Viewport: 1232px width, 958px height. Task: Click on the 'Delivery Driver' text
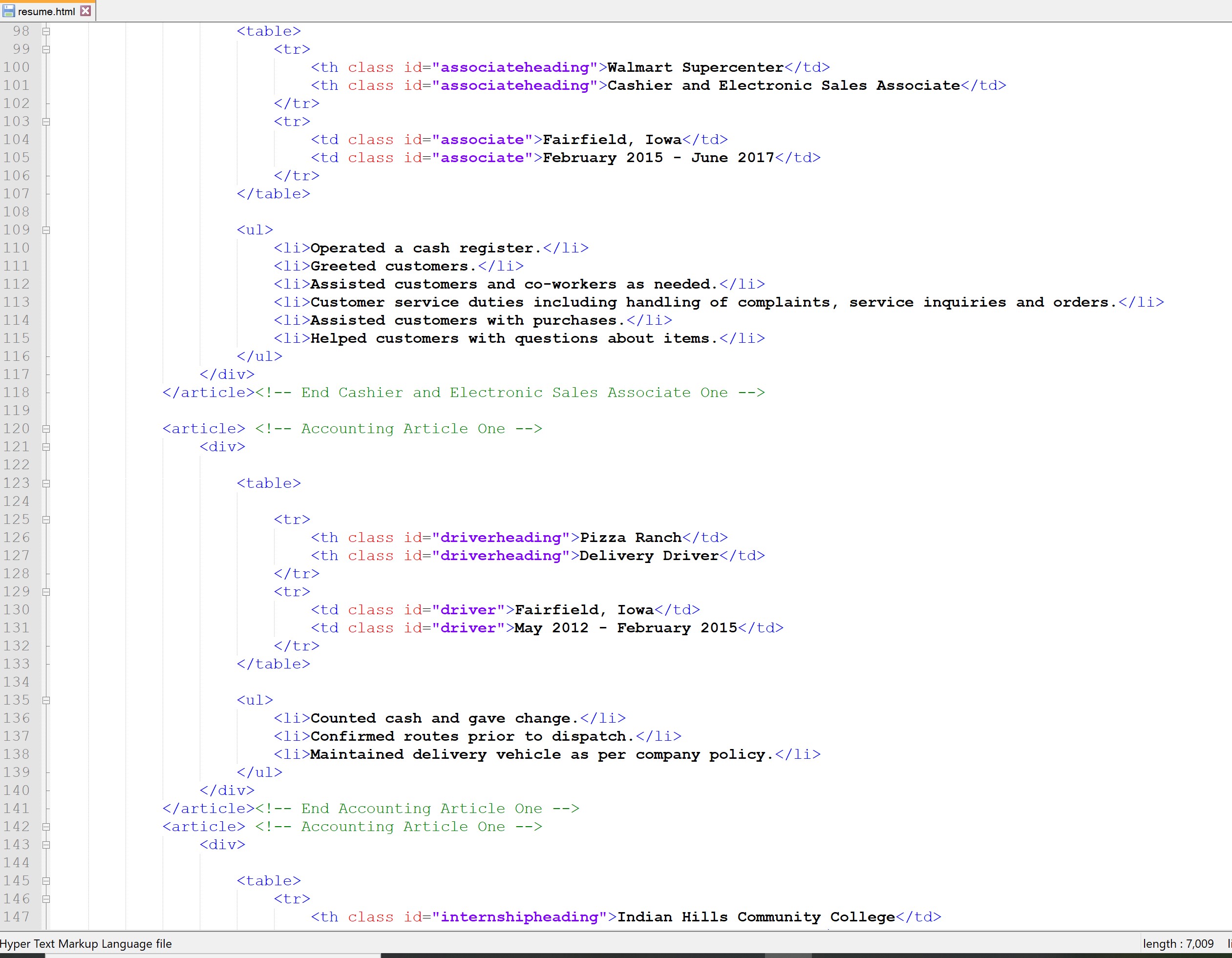pos(649,556)
